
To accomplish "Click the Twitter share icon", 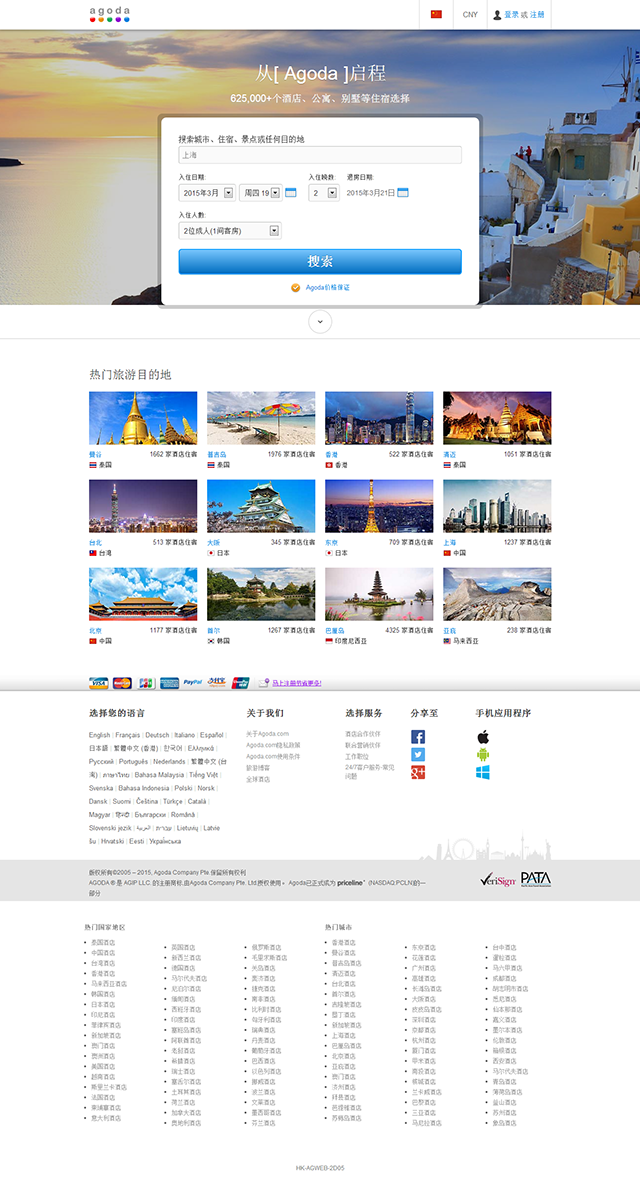I will pos(418,754).
